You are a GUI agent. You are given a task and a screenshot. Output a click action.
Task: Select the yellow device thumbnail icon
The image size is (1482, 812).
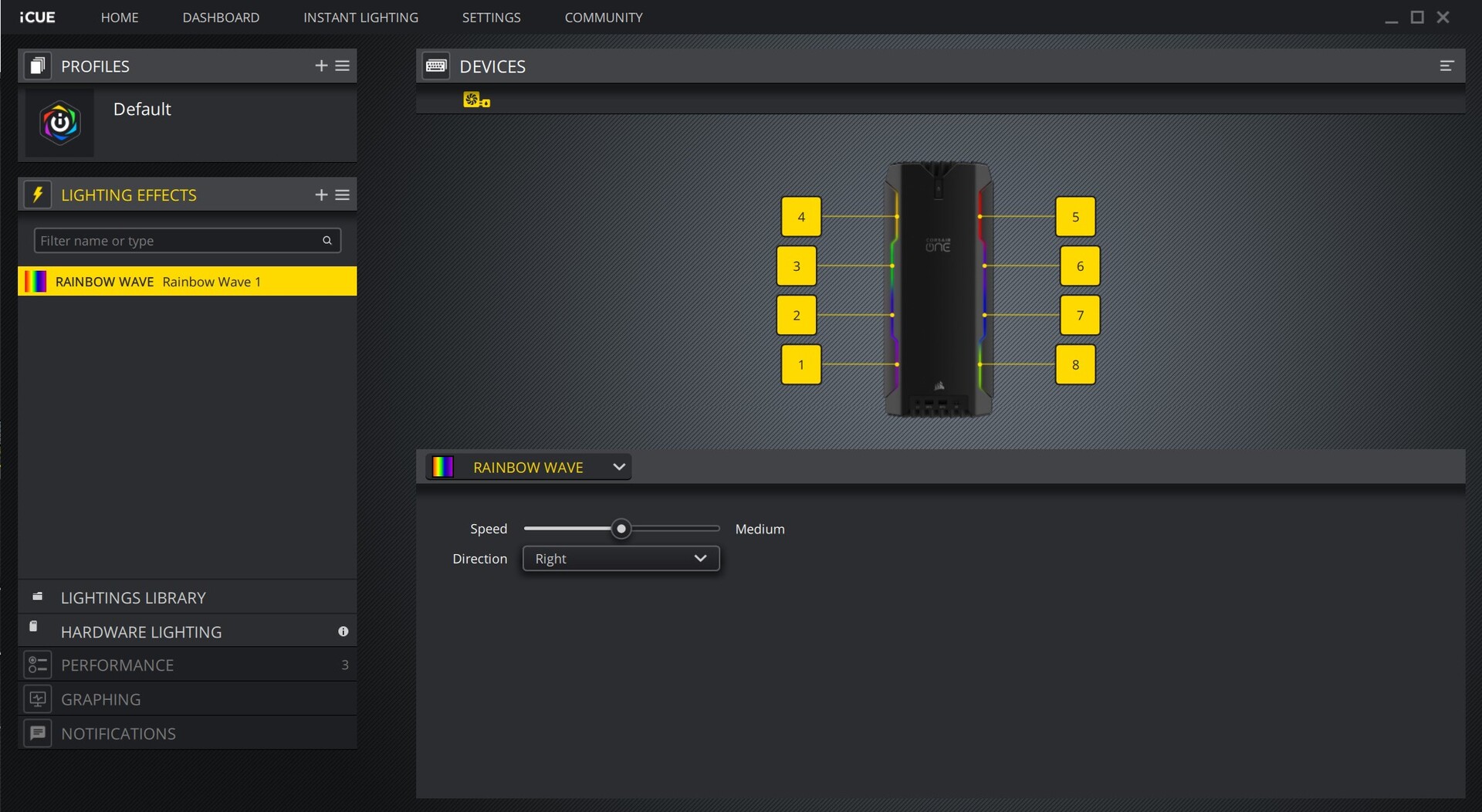476,100
